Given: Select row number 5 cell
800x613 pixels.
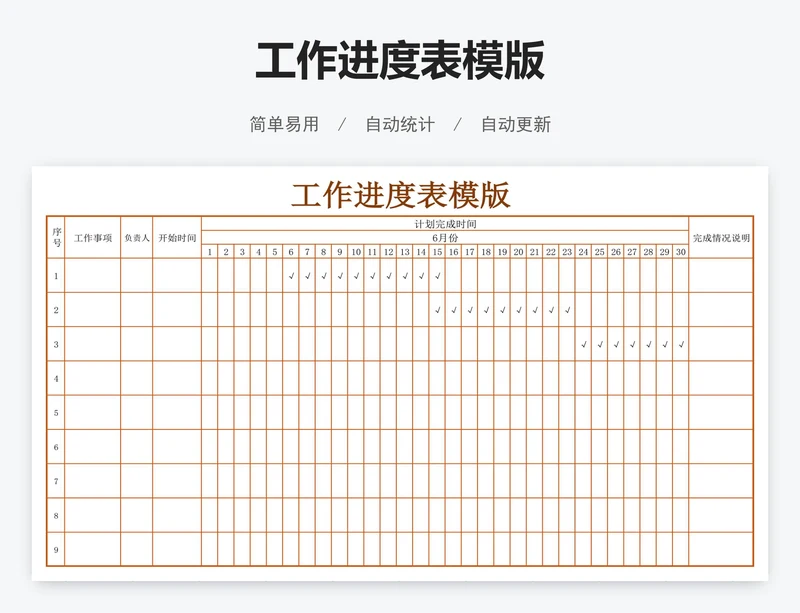Looking at the screenshot, I should point(56,412).
